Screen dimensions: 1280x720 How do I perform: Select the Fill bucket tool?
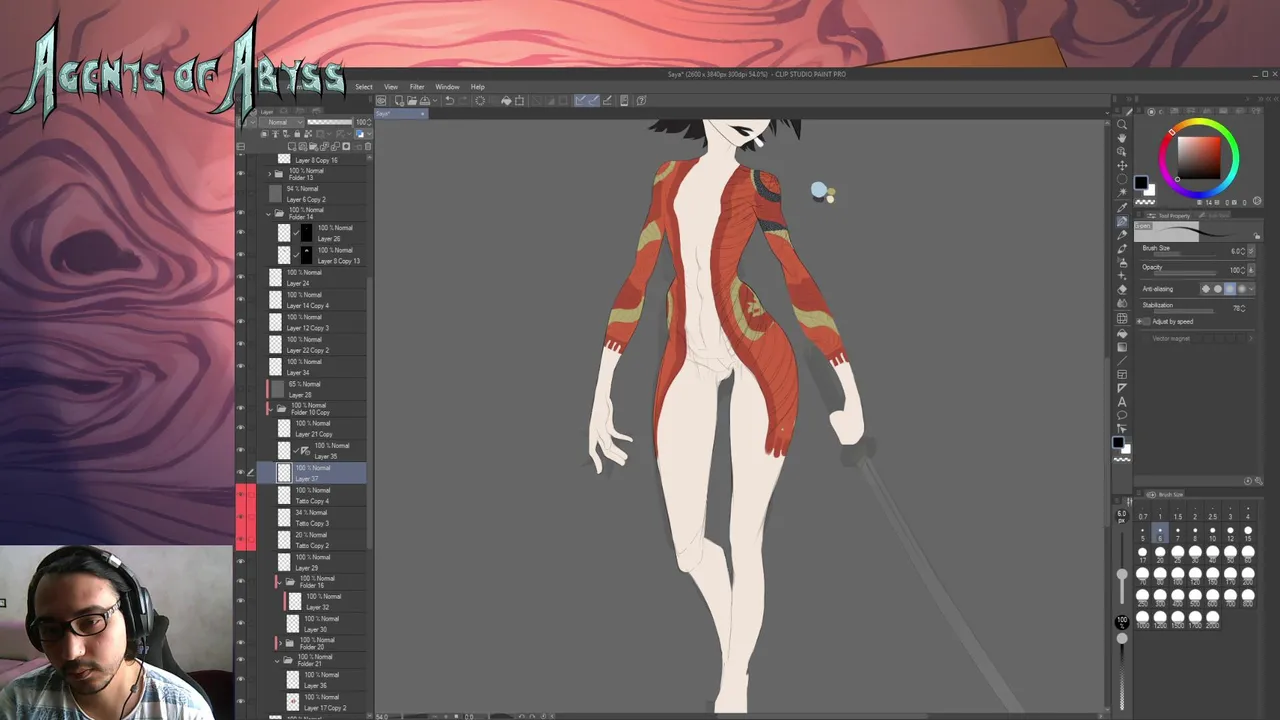[x=1122, y=333]
